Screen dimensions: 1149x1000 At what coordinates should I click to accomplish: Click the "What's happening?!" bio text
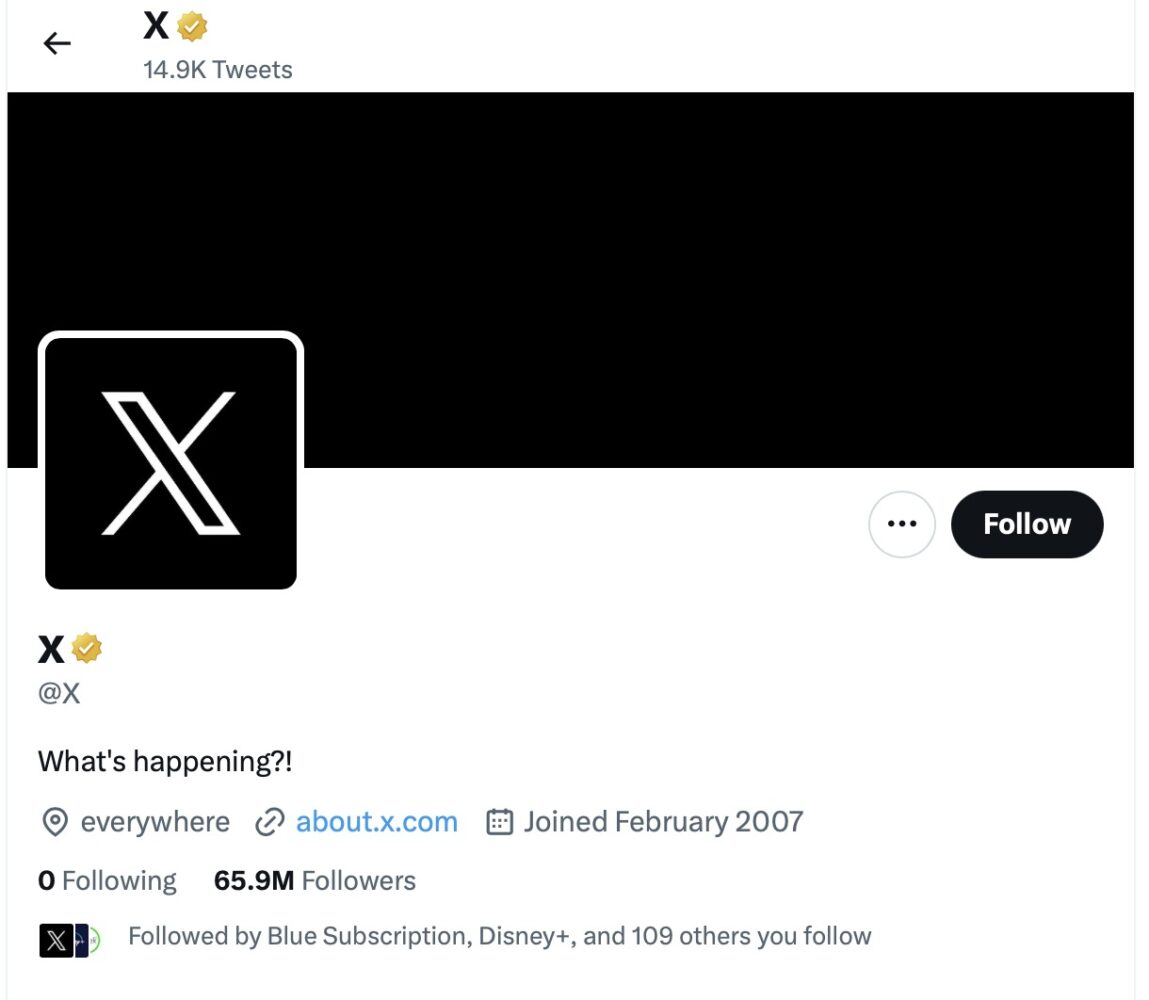165,762
